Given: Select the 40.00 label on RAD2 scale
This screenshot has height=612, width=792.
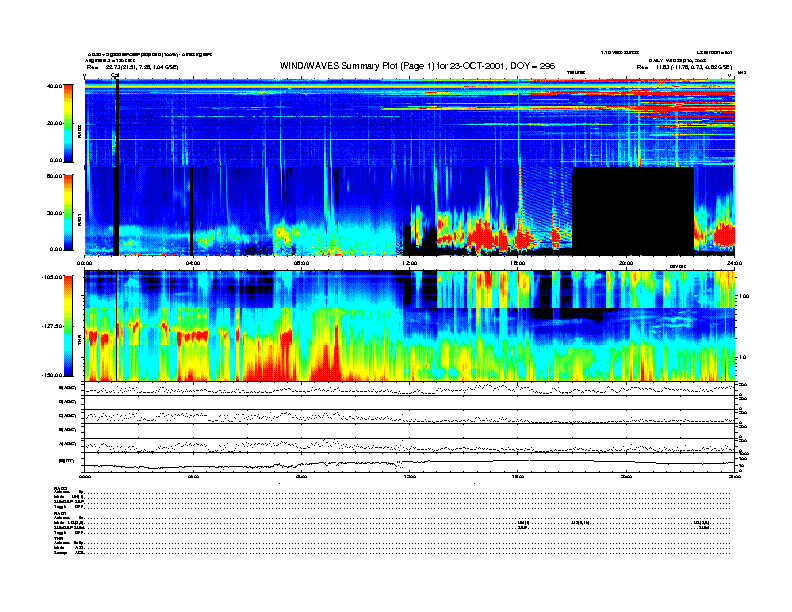Looking at the screenshot, I should click(54, 86).
